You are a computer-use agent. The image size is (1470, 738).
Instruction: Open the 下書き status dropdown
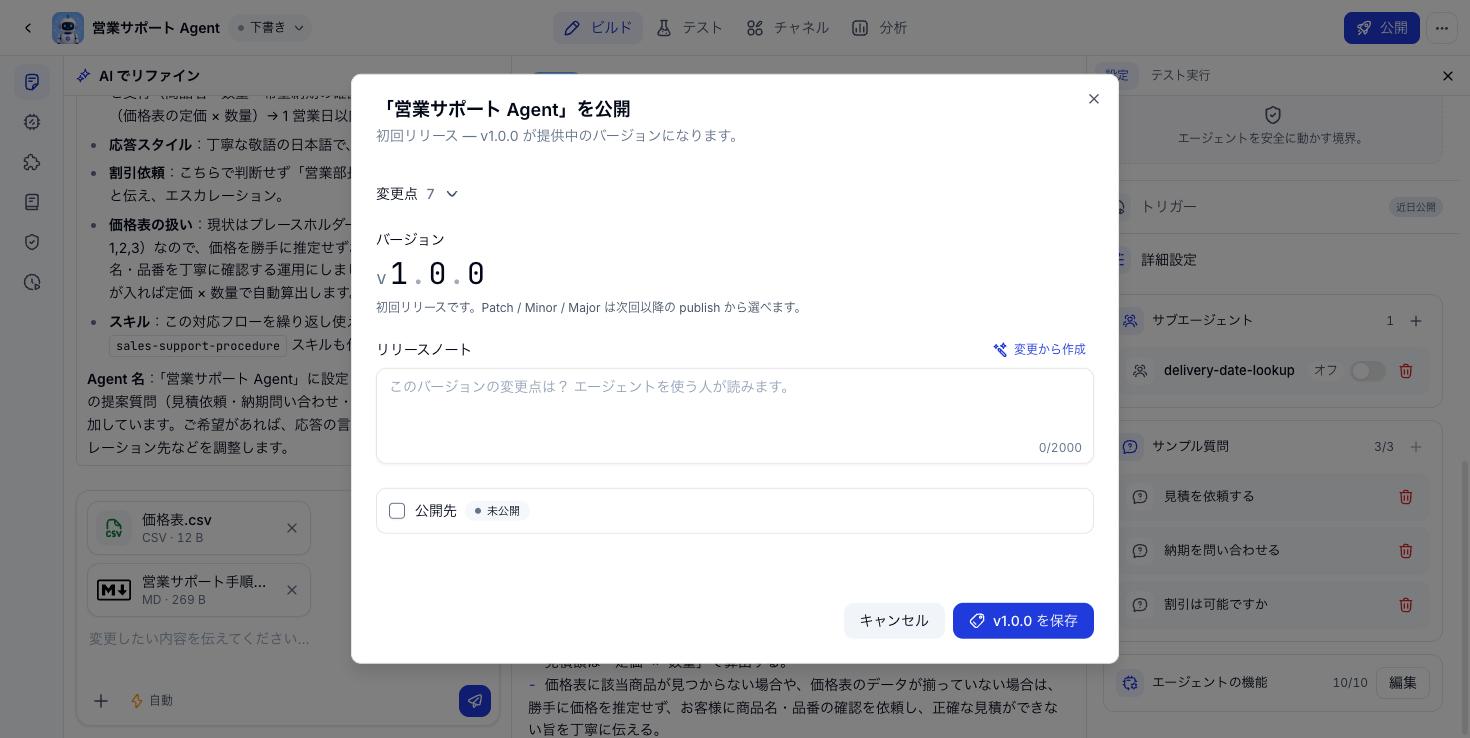pyautogui.click(x=270, y=28)
